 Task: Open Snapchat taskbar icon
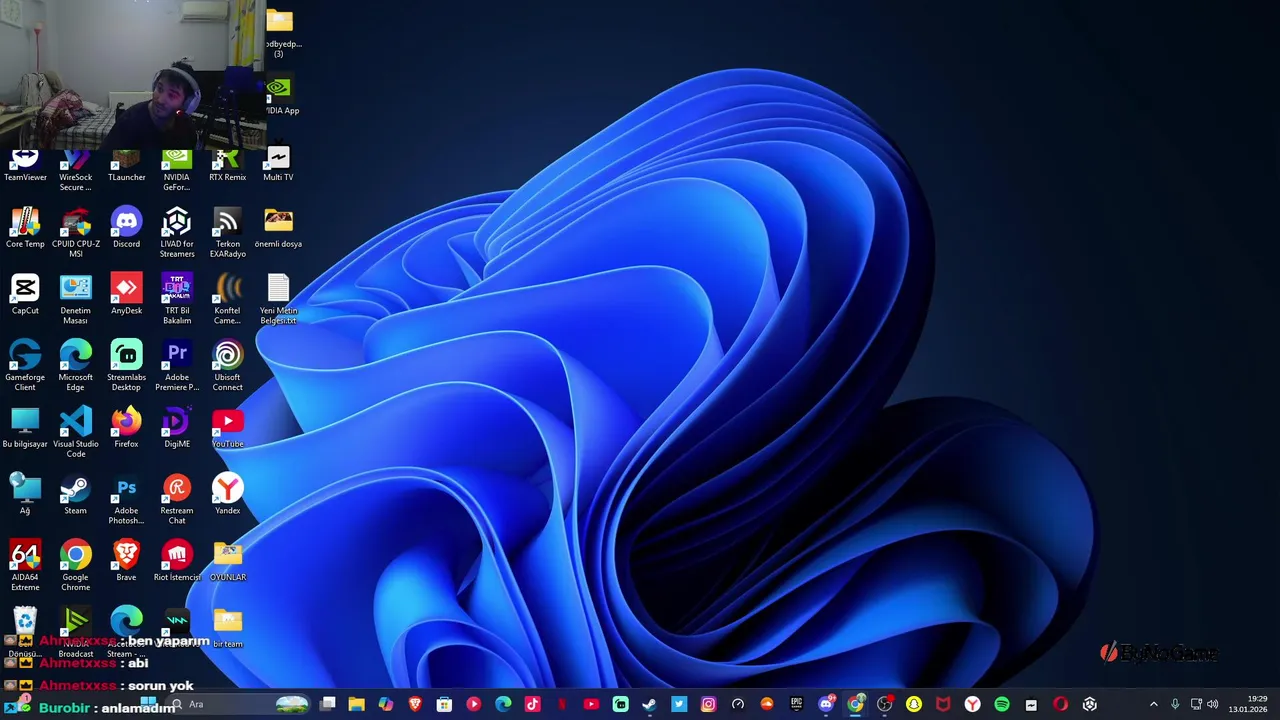coord(914,704)
